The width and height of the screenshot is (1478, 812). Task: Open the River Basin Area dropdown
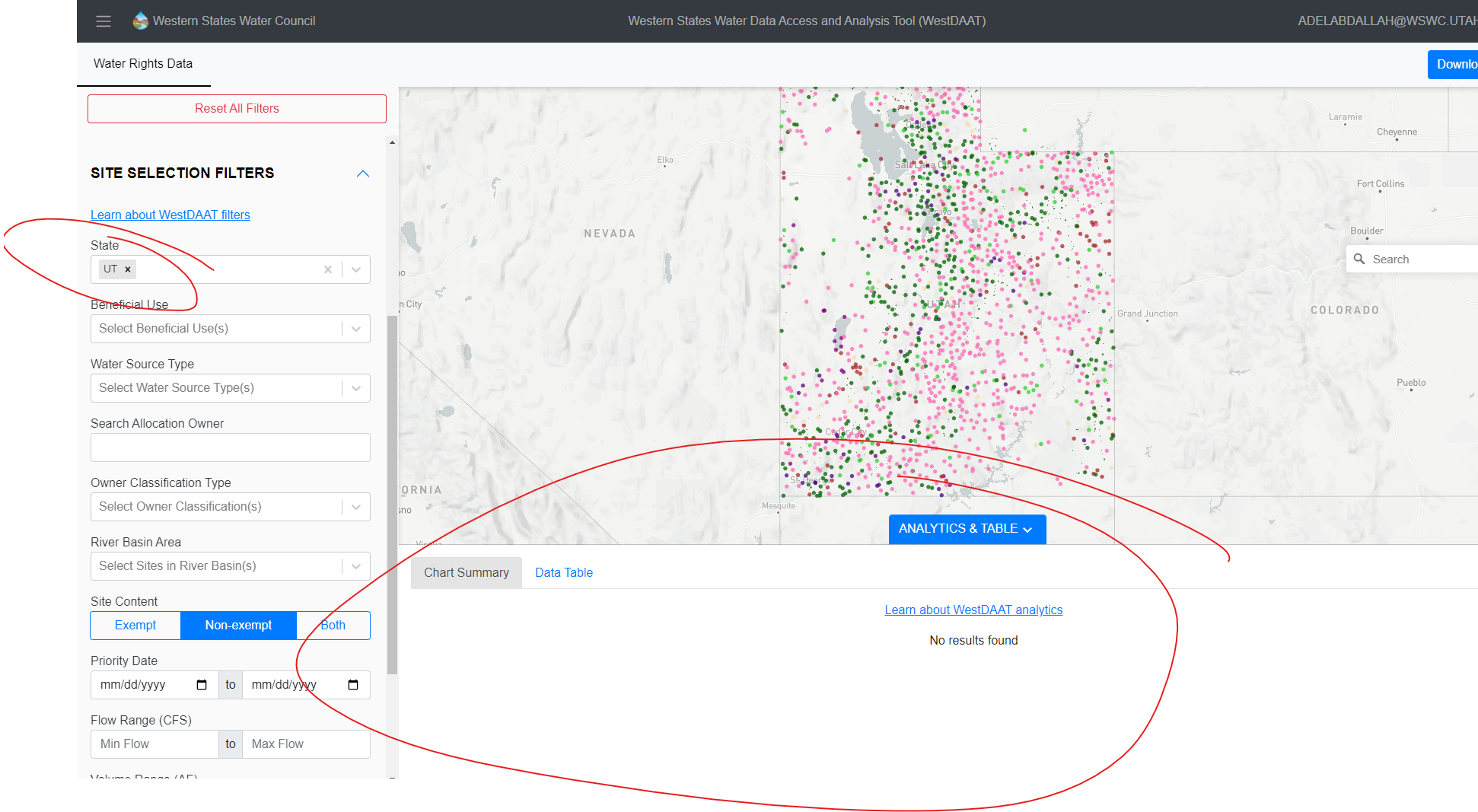[x=355, y=565]
